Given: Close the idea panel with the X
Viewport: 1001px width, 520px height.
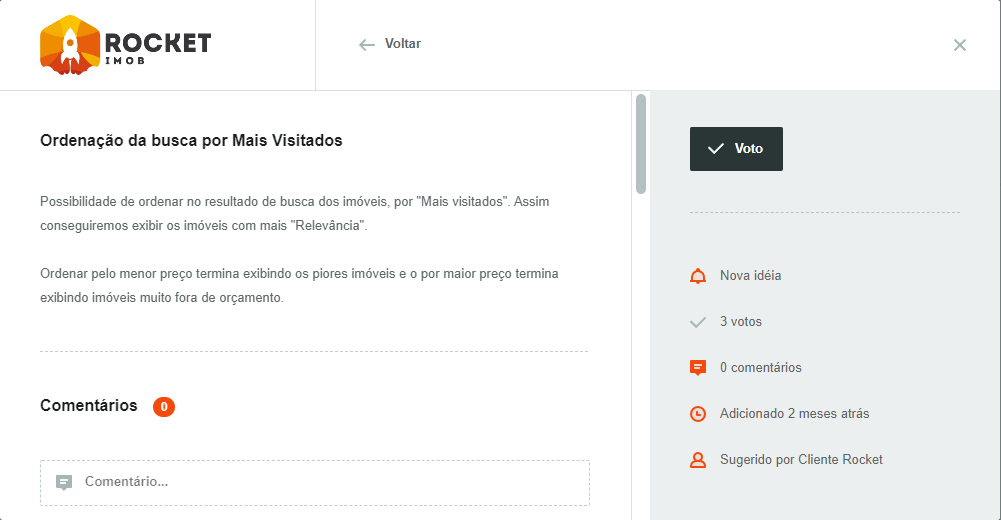Looking at the screenshot, I should tap(960, 45).
